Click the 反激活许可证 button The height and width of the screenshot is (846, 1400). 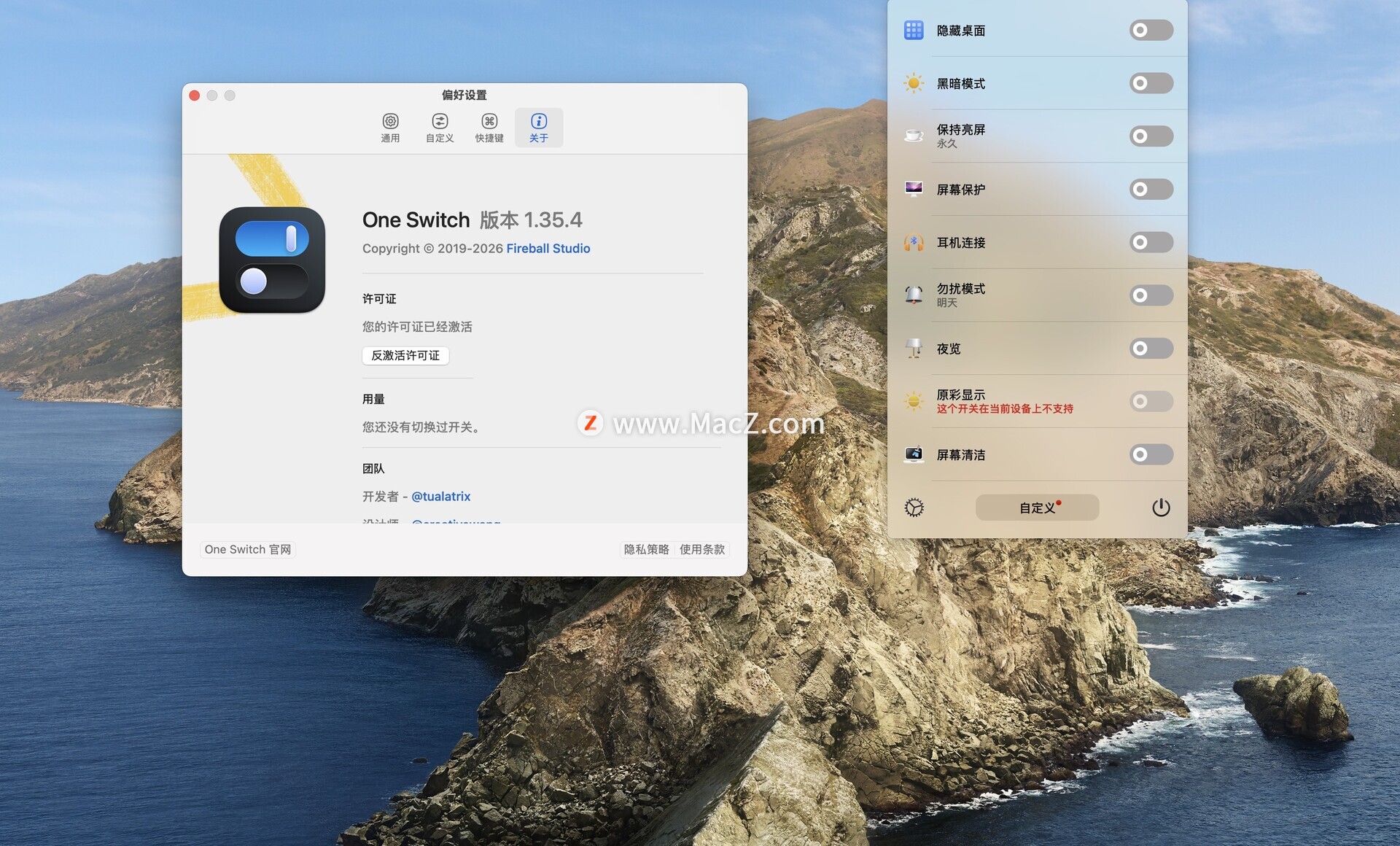tap(405, 355)
